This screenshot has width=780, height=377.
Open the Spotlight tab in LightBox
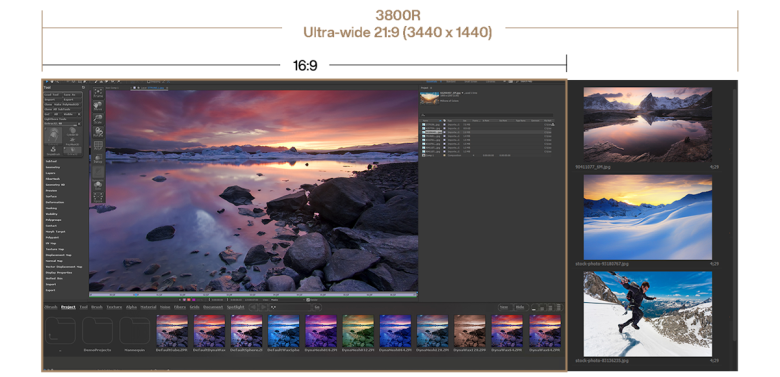[x=235, y=307]
